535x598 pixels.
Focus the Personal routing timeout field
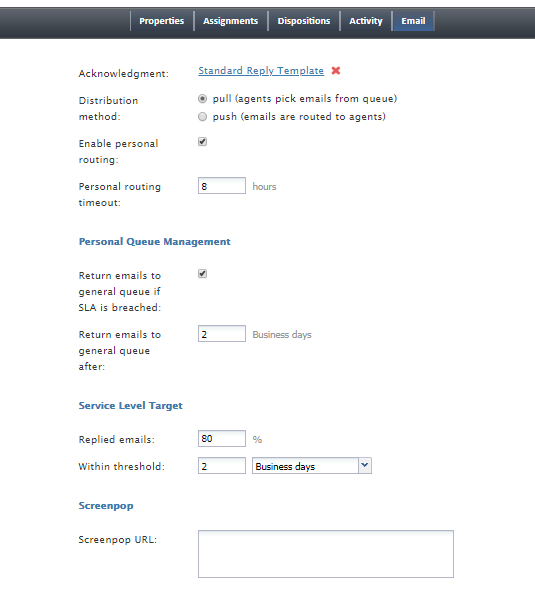coord(222,186)
